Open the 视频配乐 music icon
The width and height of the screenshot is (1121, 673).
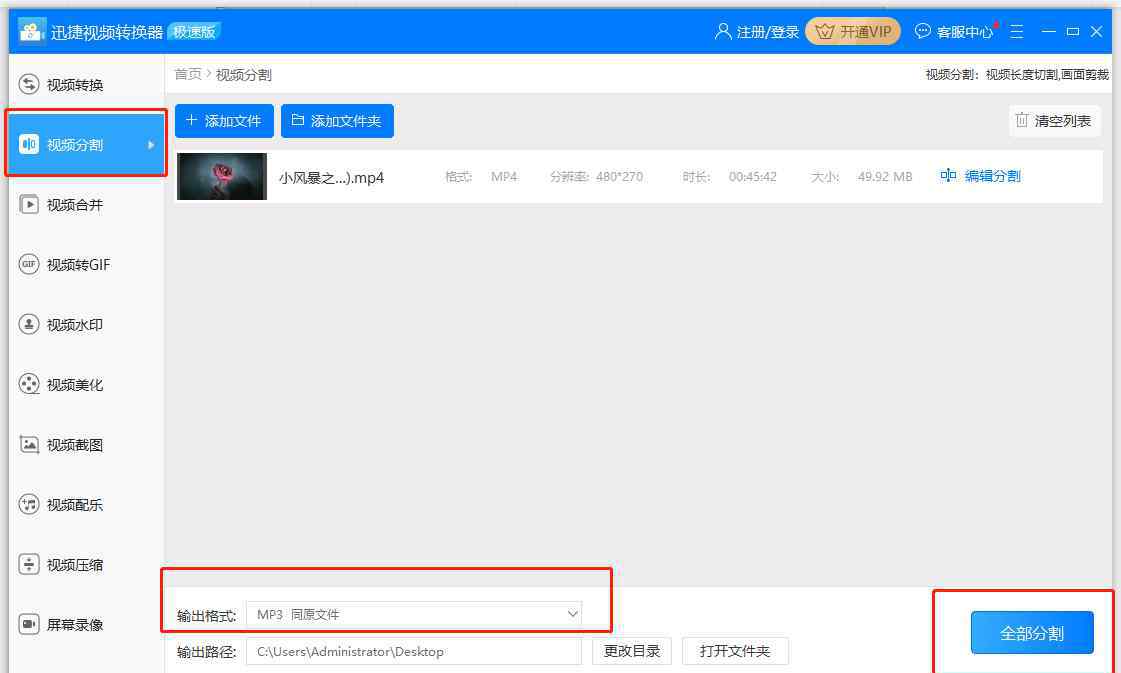29,505
